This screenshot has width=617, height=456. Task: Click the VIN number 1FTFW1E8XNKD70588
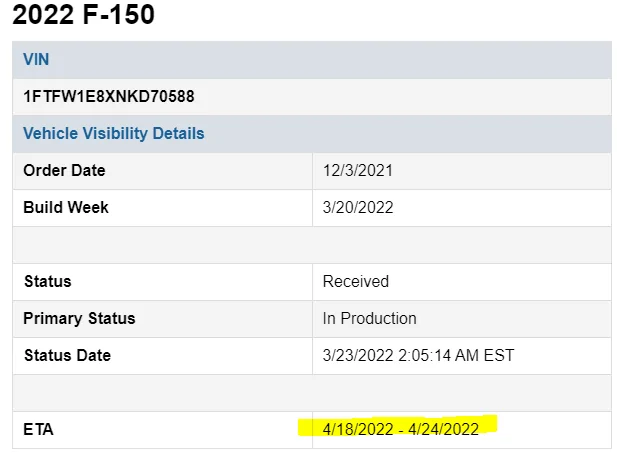point(109,97)
